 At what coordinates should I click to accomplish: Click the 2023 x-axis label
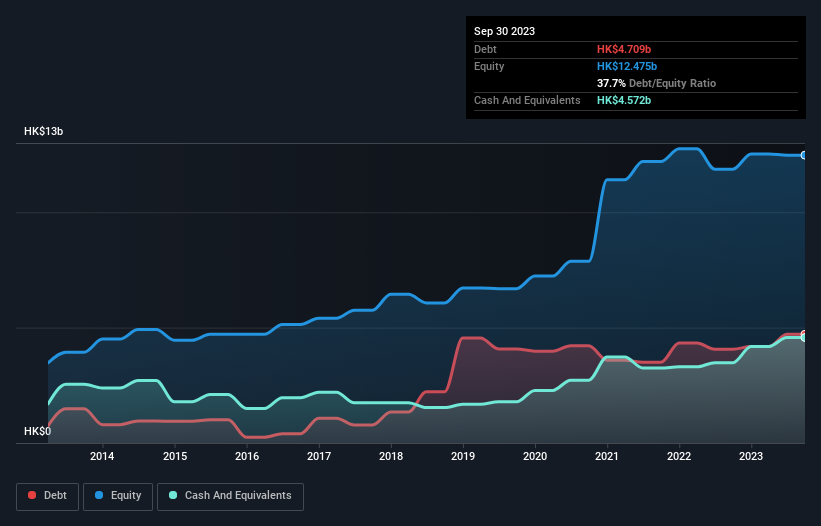(751, 456)
